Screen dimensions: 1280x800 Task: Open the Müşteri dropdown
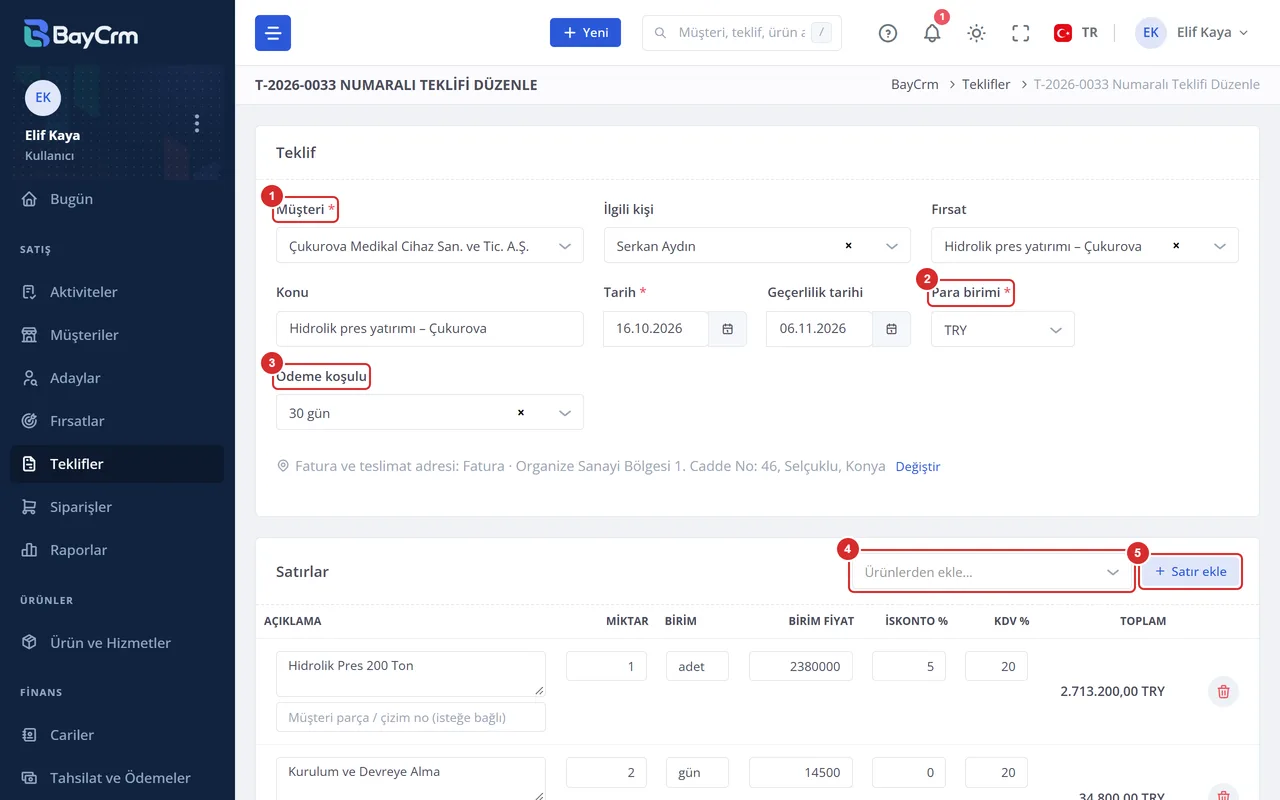[430, 246]
